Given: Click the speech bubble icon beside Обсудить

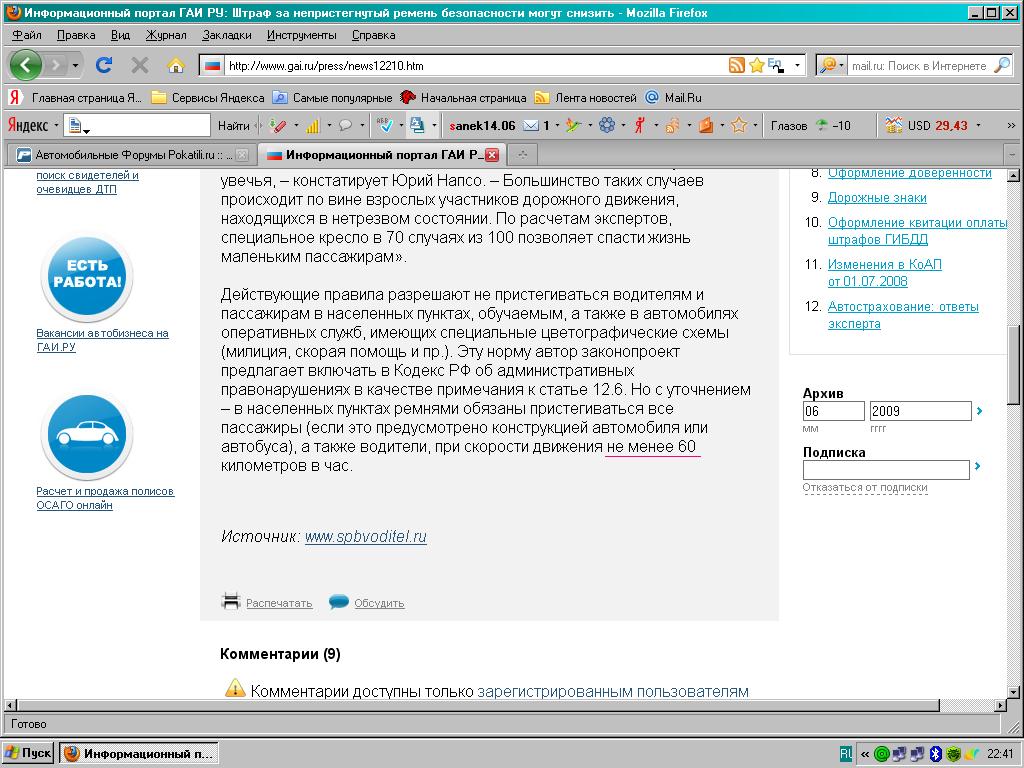Looking at the screenshot, I should [x=339, y=602].
